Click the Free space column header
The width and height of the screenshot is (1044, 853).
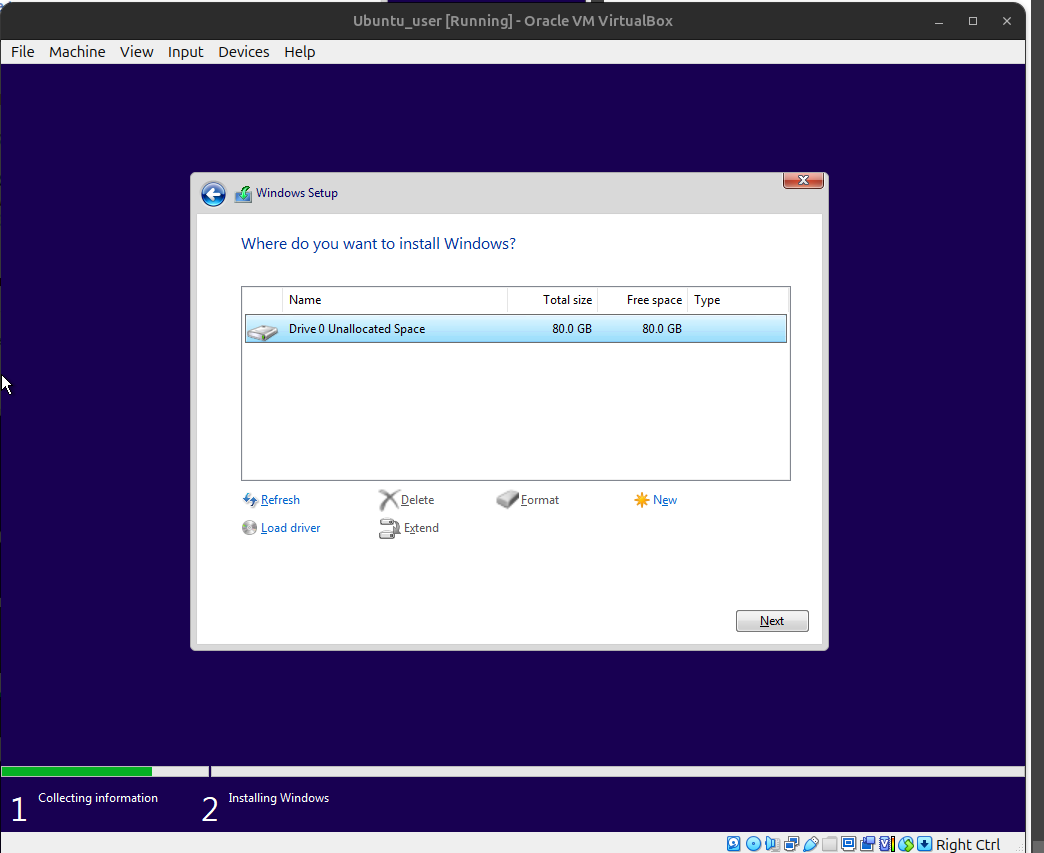coord(643,300)
